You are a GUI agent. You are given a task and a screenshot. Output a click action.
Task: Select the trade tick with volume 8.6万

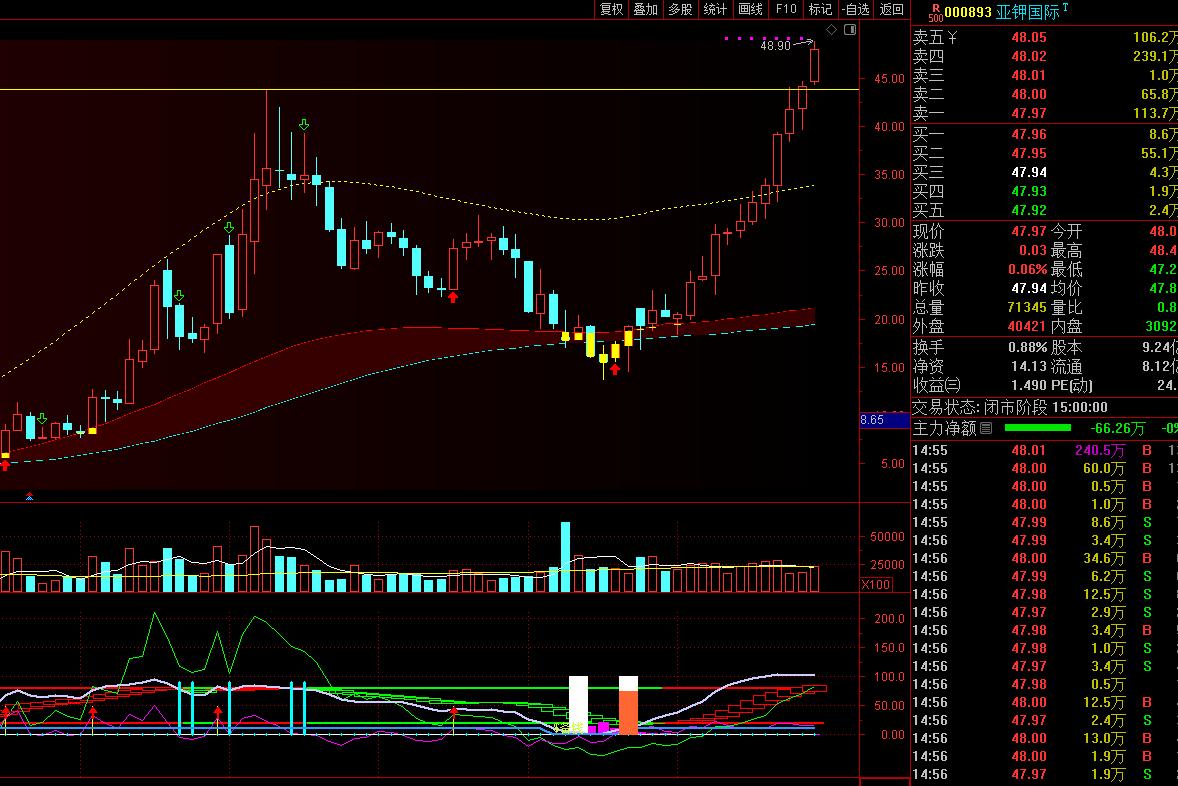[1044, 522]
